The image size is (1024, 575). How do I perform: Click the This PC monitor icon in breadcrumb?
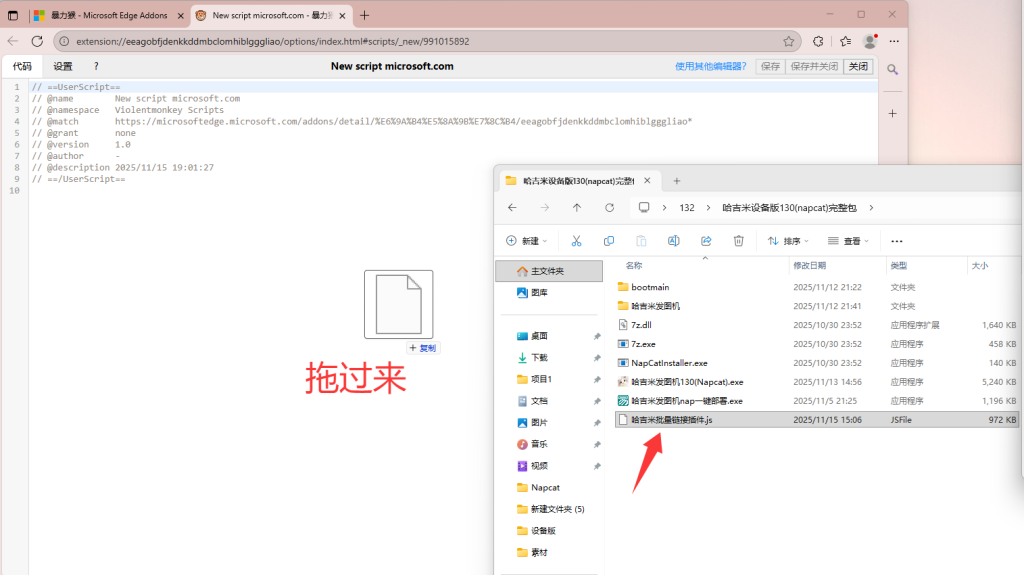click(x=644, y=208)
